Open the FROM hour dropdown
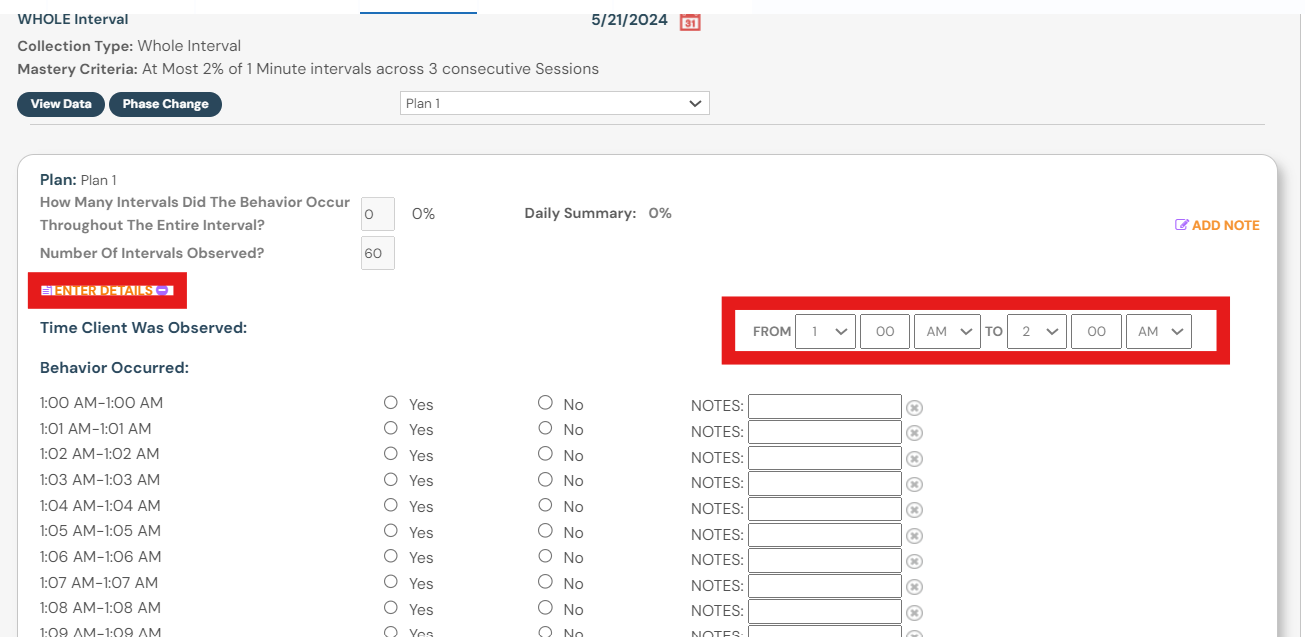 pos(825,332)
